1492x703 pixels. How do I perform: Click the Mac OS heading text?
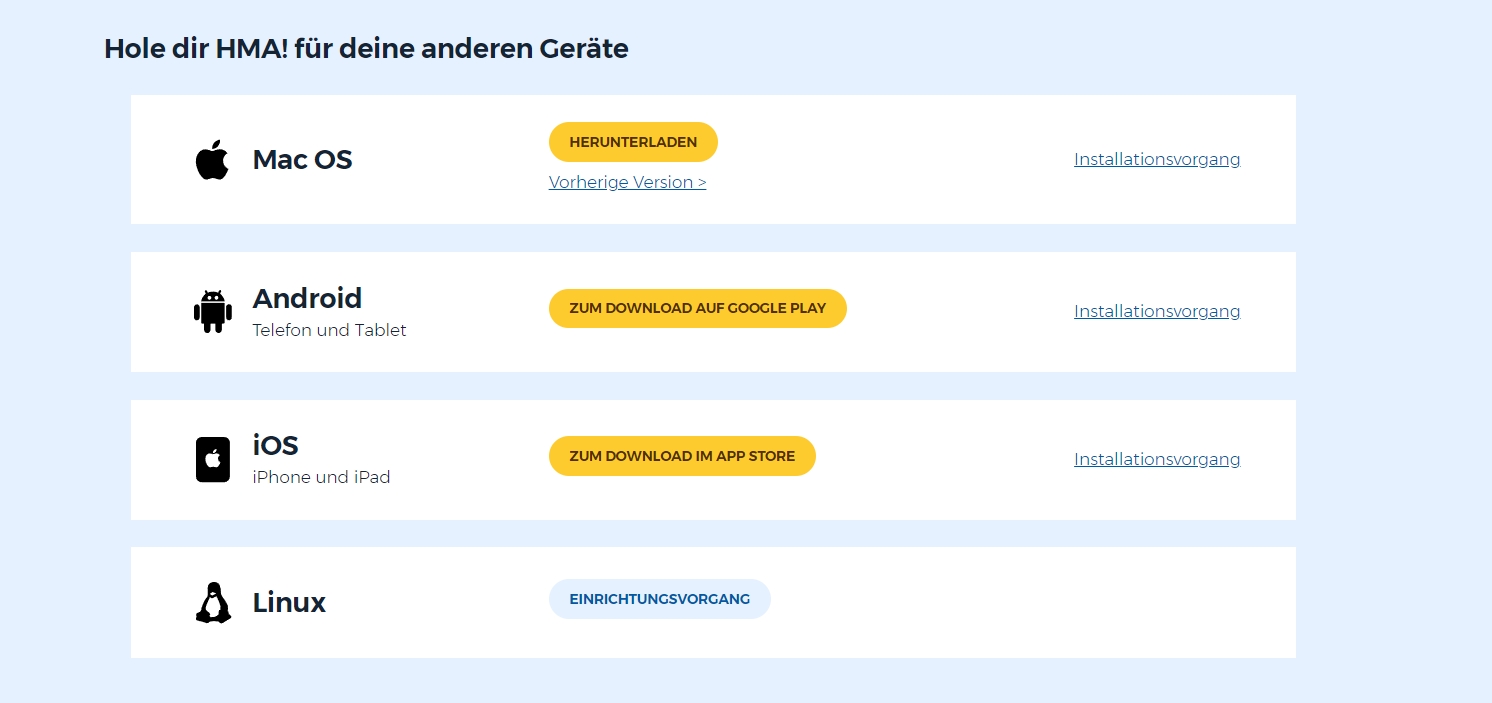tap(302, 160)
